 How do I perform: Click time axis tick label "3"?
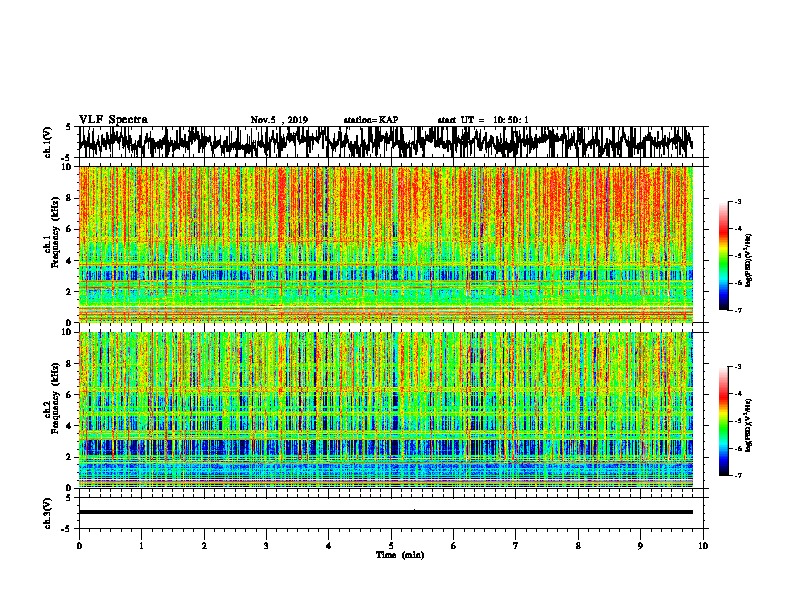click(266, 546)
